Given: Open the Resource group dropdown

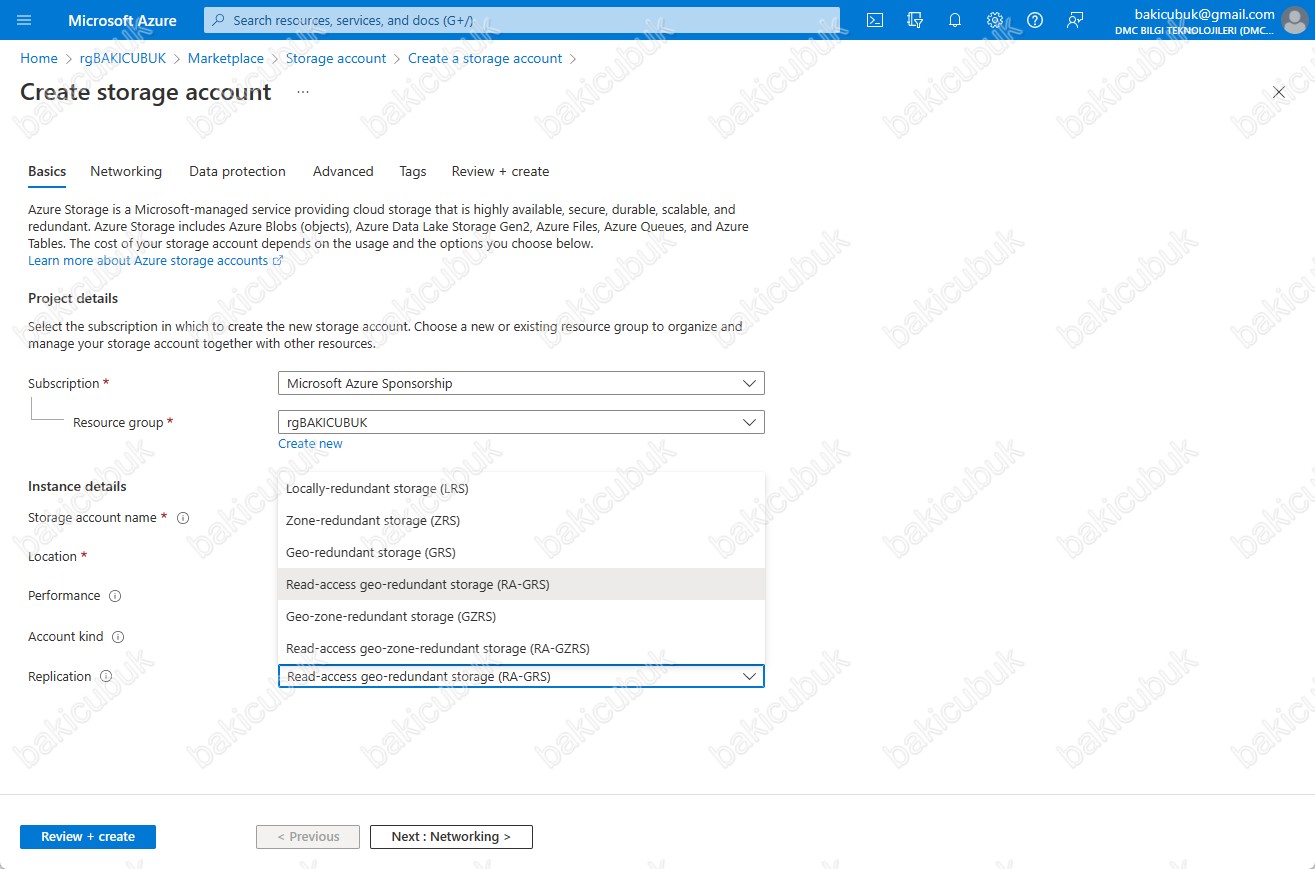Looking at the screenshot, I should (521, 422).
